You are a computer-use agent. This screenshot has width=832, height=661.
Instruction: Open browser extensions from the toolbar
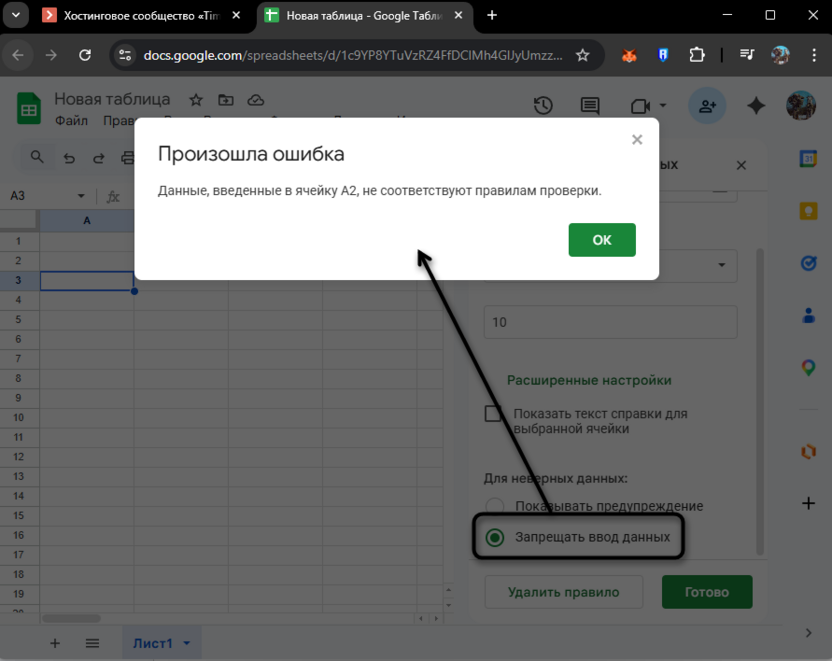coord(697,55)
